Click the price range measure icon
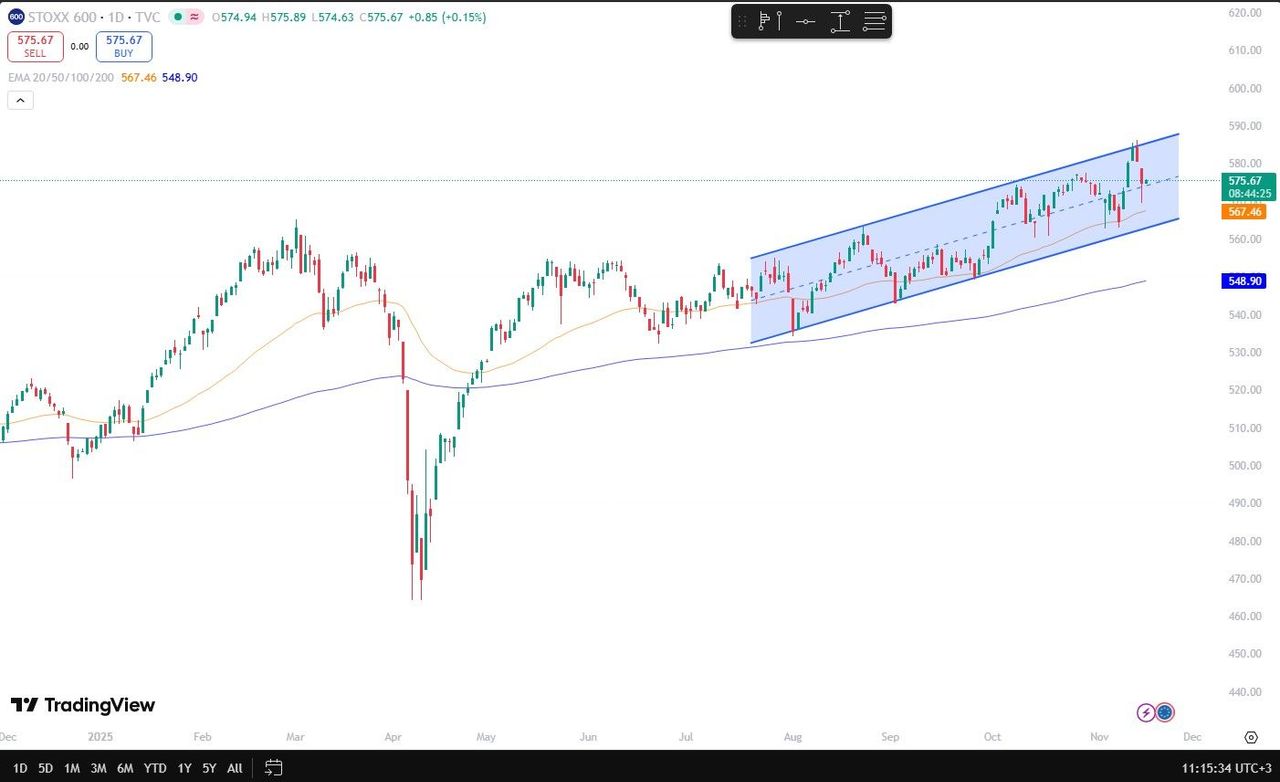 [840, 21]
